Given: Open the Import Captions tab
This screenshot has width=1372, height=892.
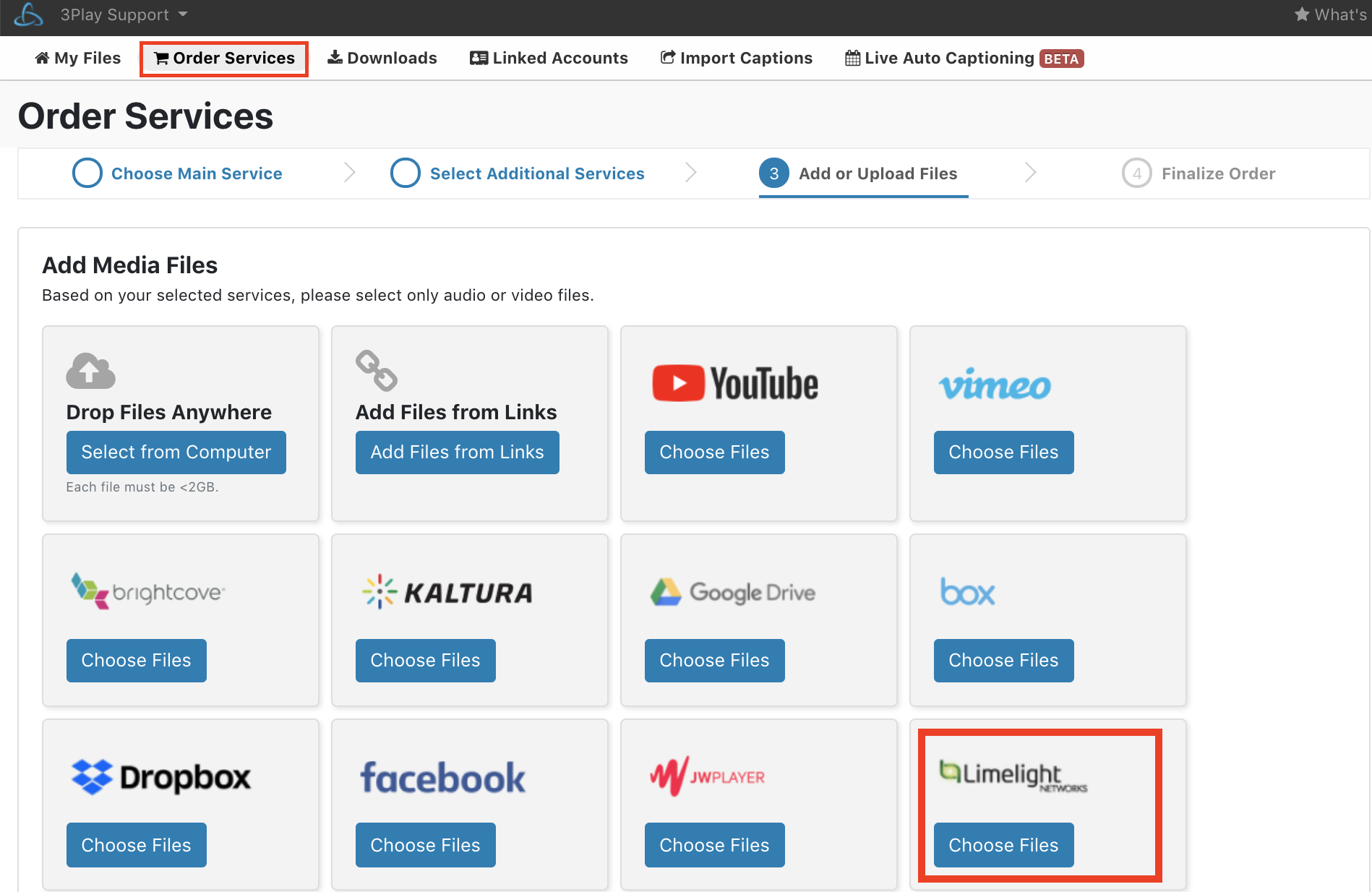Looking at the screenshot, I should [737, 58].
